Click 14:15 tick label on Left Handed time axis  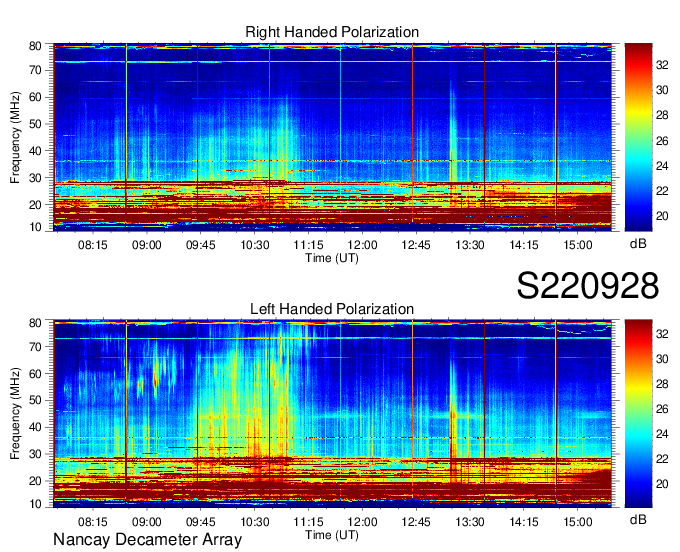pos(524,522)
